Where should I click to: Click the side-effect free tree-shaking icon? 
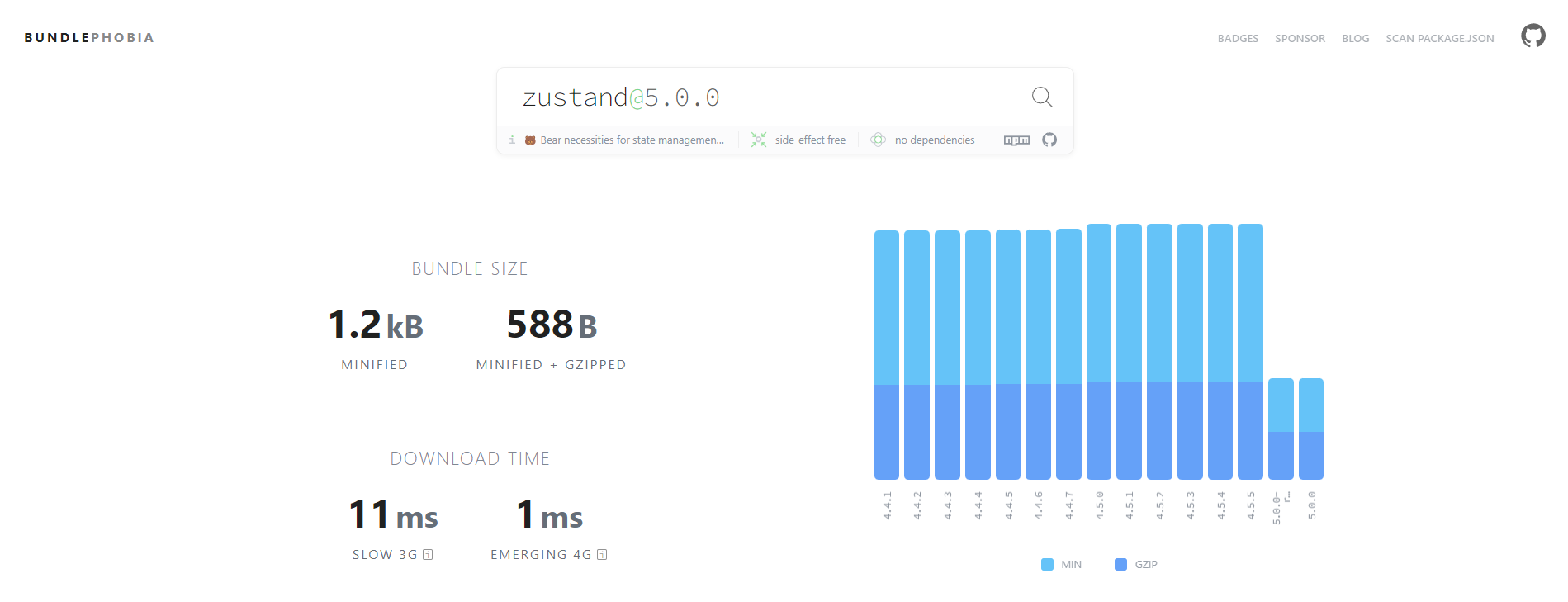759,140
